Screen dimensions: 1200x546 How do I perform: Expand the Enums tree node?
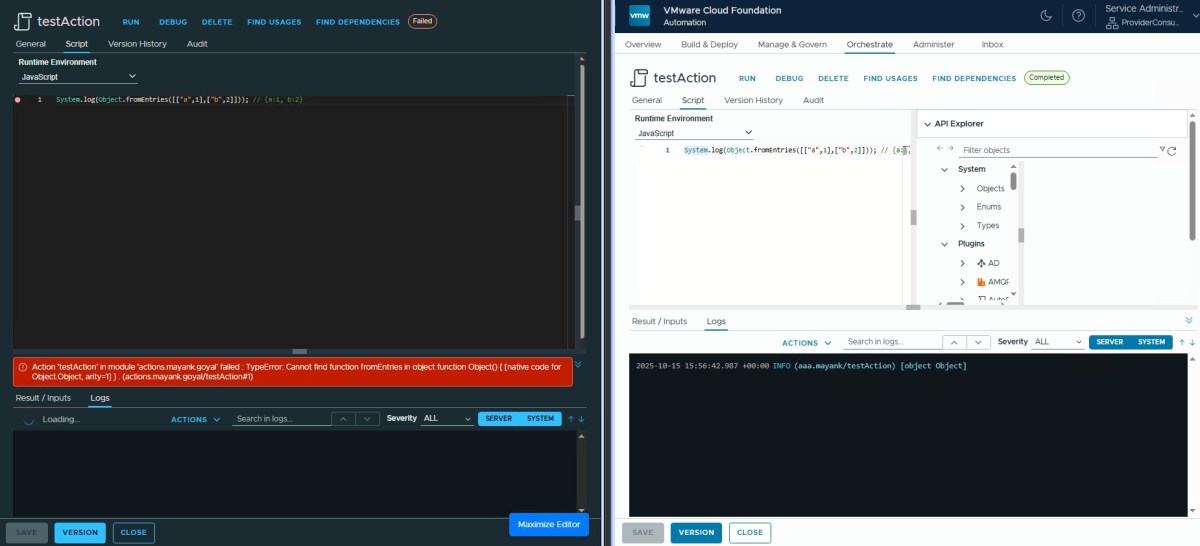(962, 207)
